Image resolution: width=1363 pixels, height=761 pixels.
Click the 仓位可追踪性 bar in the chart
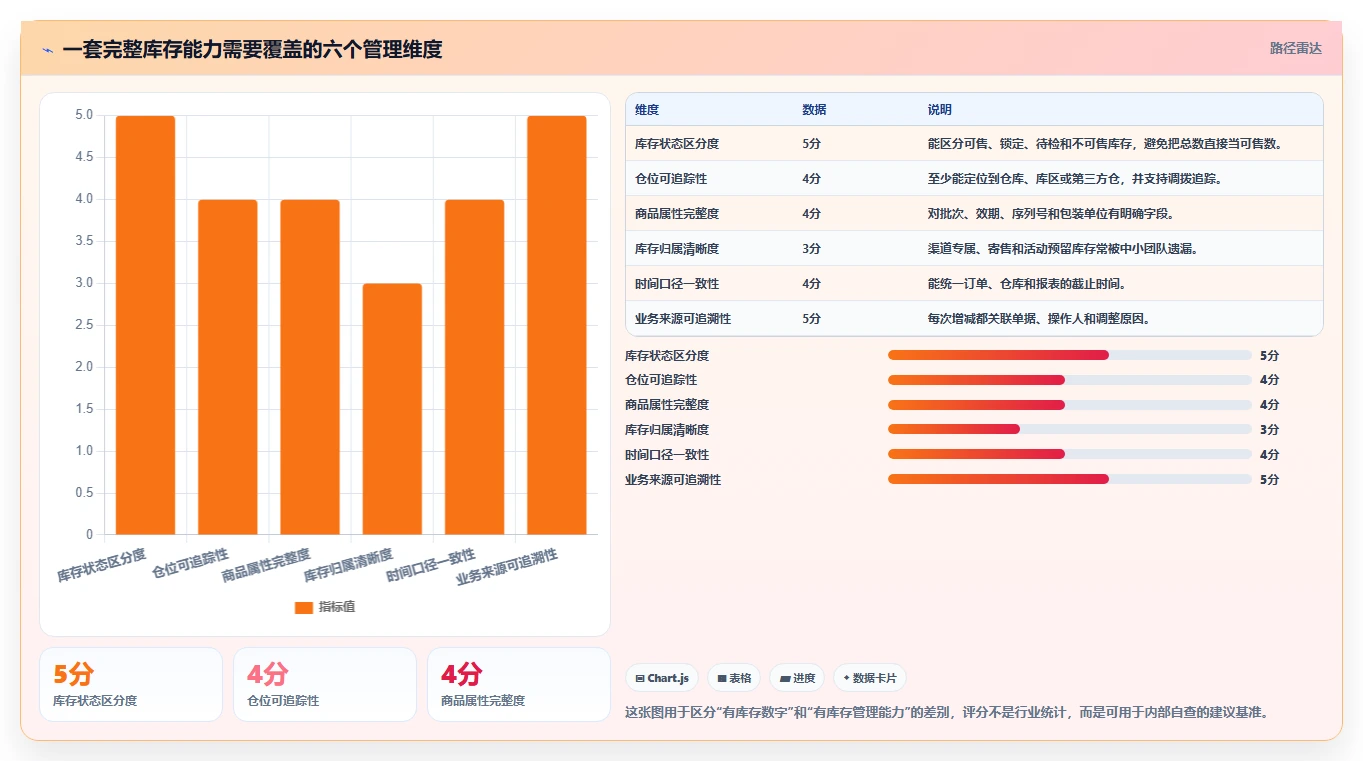click(x=228, y=367)
